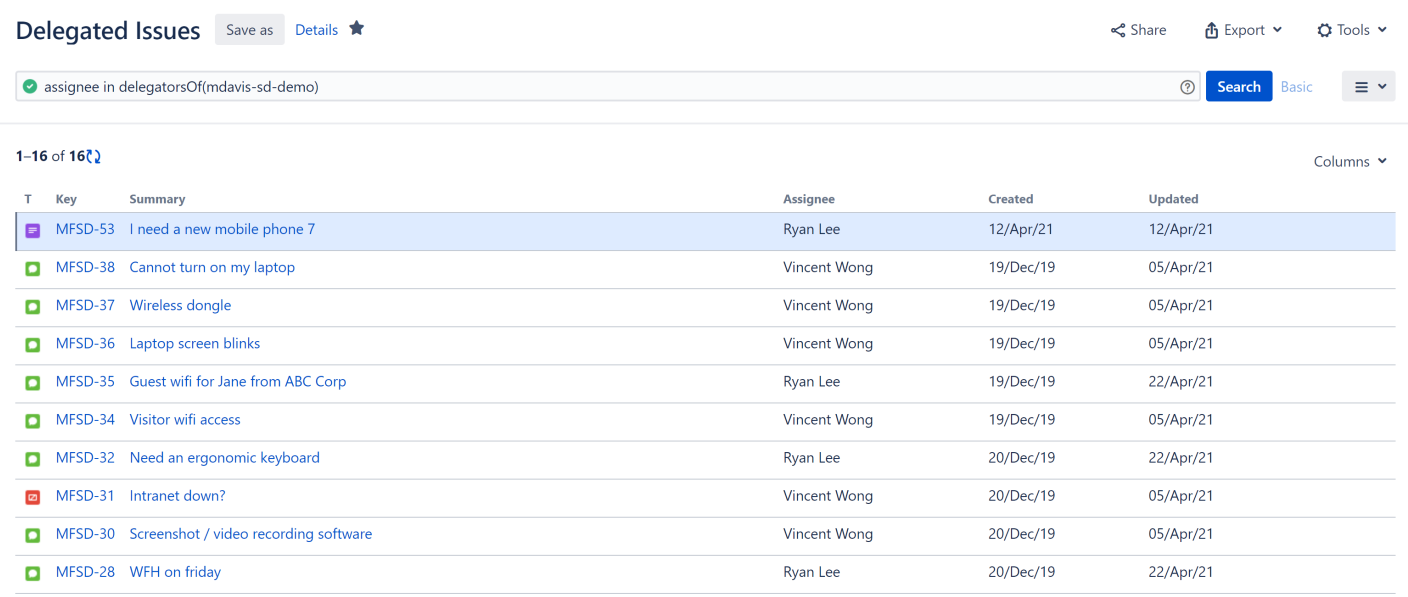Expand the Tools menu
Viewport: 1408px width, 597px height.
pos(1352,30)
